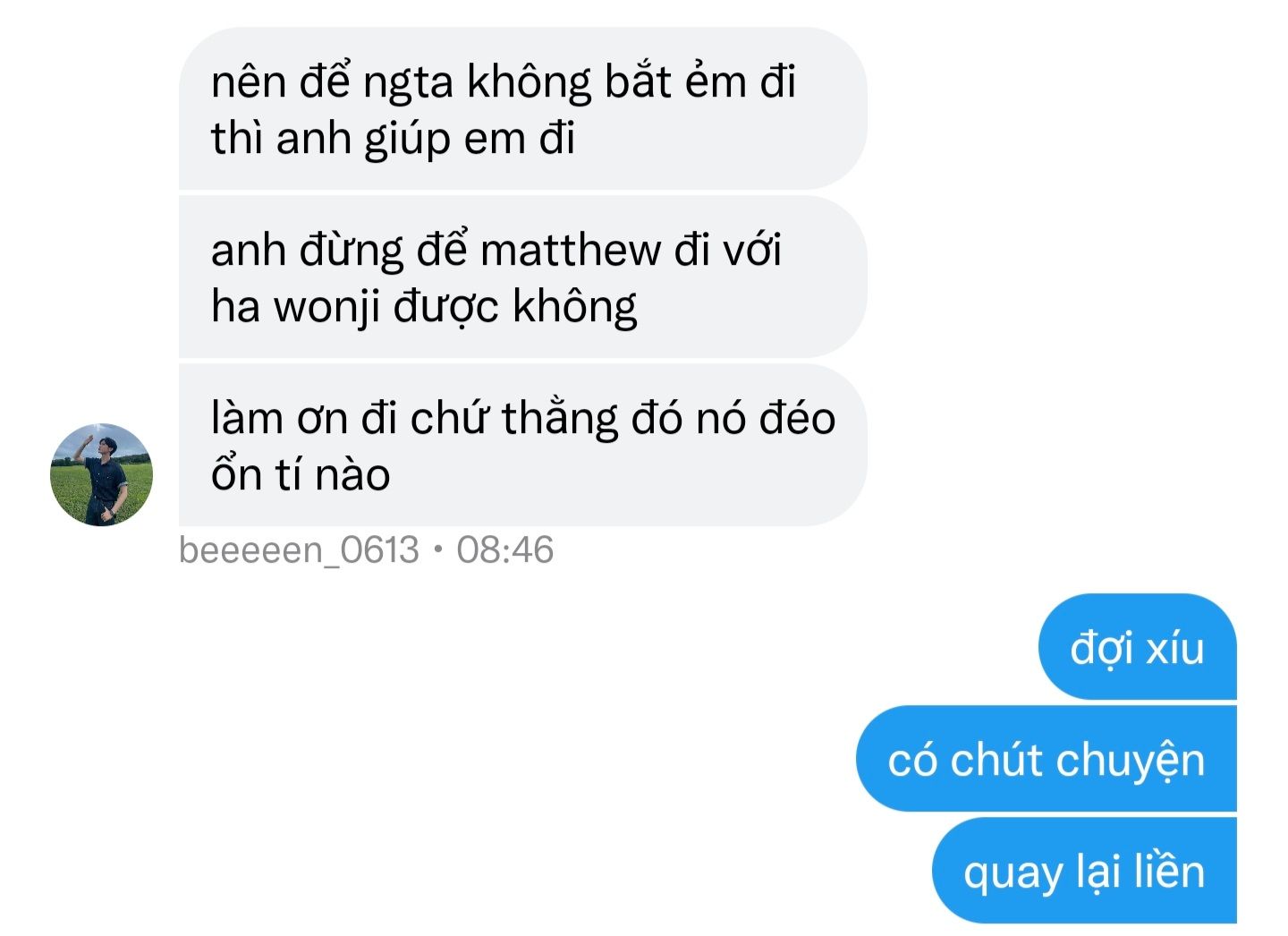Click the line 'thì anh giúp em đi'
1288x936 pixels.
(x=393, y=139)
